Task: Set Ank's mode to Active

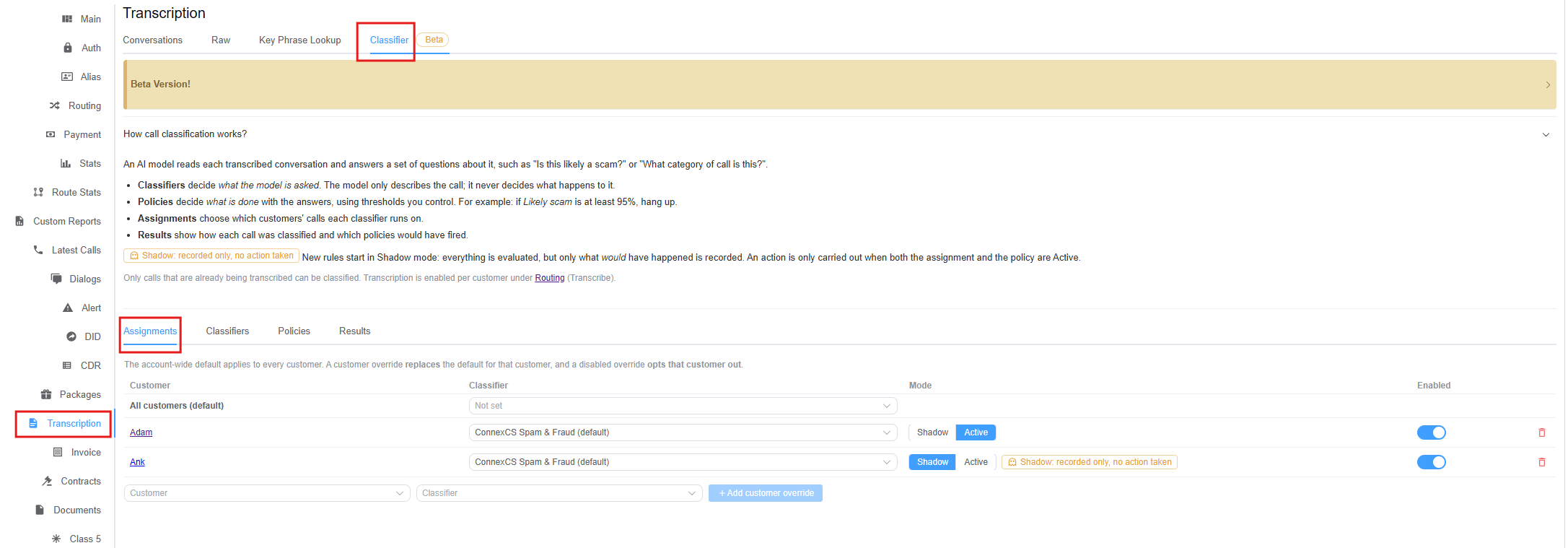Action: click(x=976, y=462)
